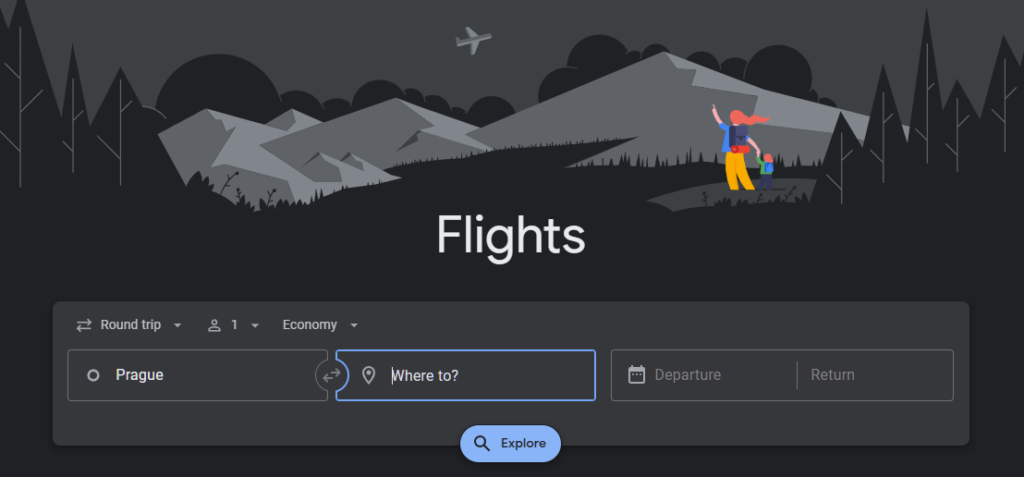Select the Economy seating class label
1024x477 pixels.
click(x=310, y=325)
